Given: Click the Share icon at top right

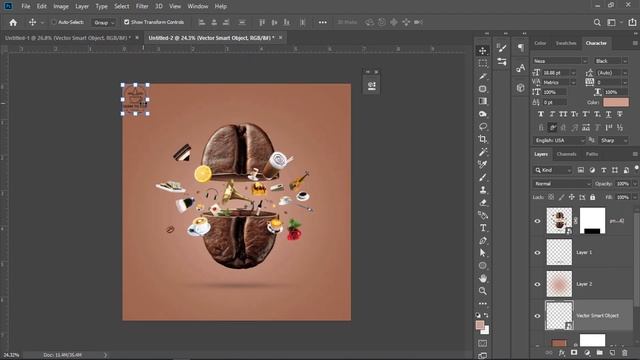Looking at the screenshot, I should point(632,22).
